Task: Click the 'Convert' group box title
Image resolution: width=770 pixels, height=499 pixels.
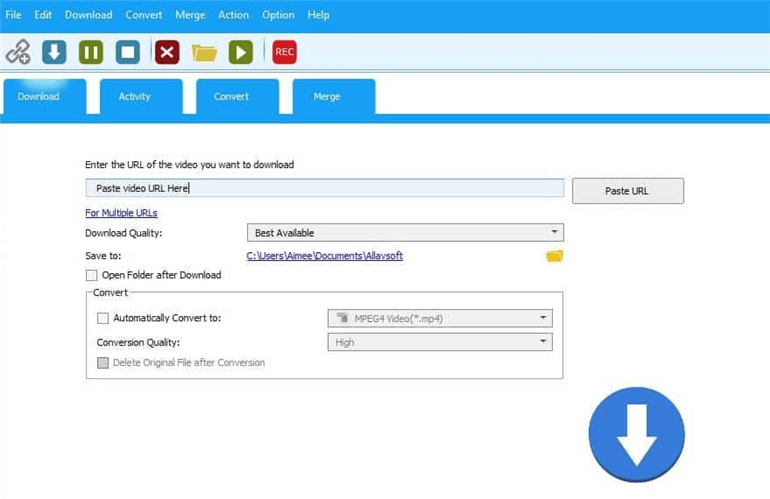Action: [110, 293]
